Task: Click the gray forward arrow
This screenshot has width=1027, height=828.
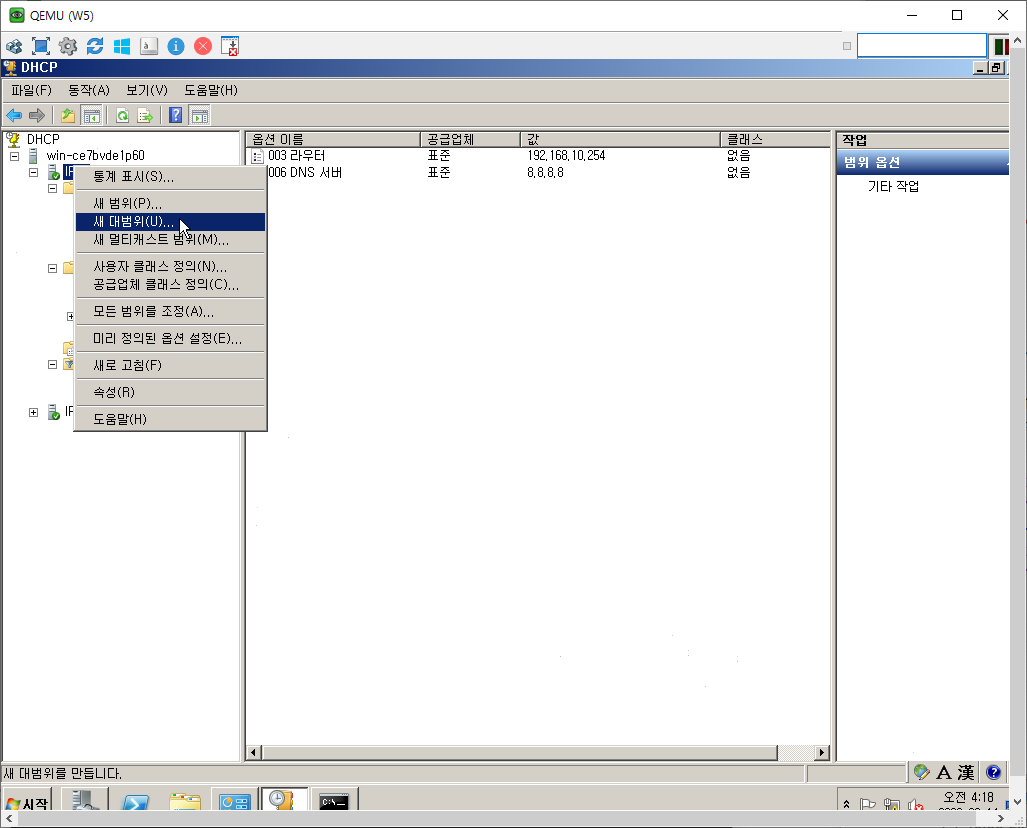Action: click(x=37, y=115)
